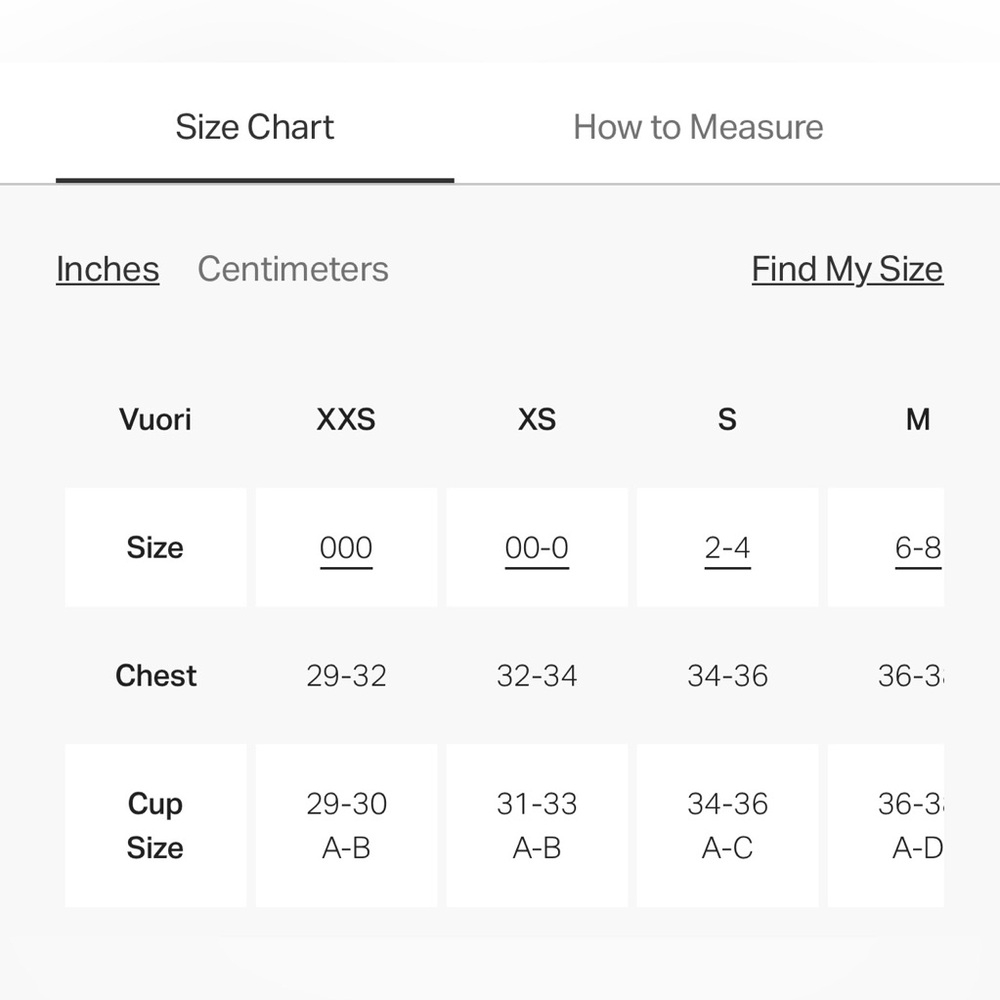Click the Chest row label
Image resolution: width=1000 pixels, height=1000 pixels.
[156, 675]
